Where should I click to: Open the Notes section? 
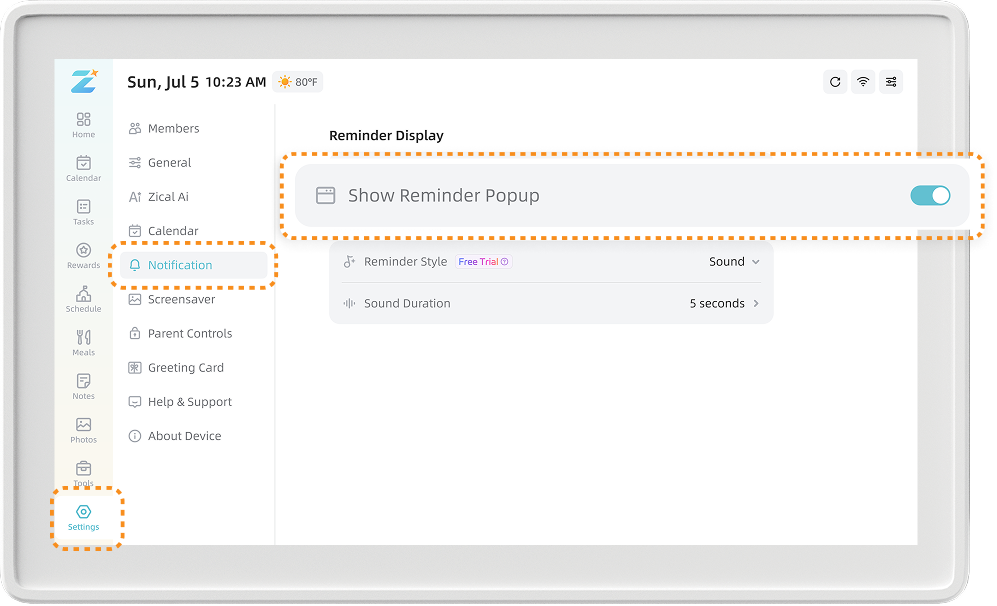[83, 387]
